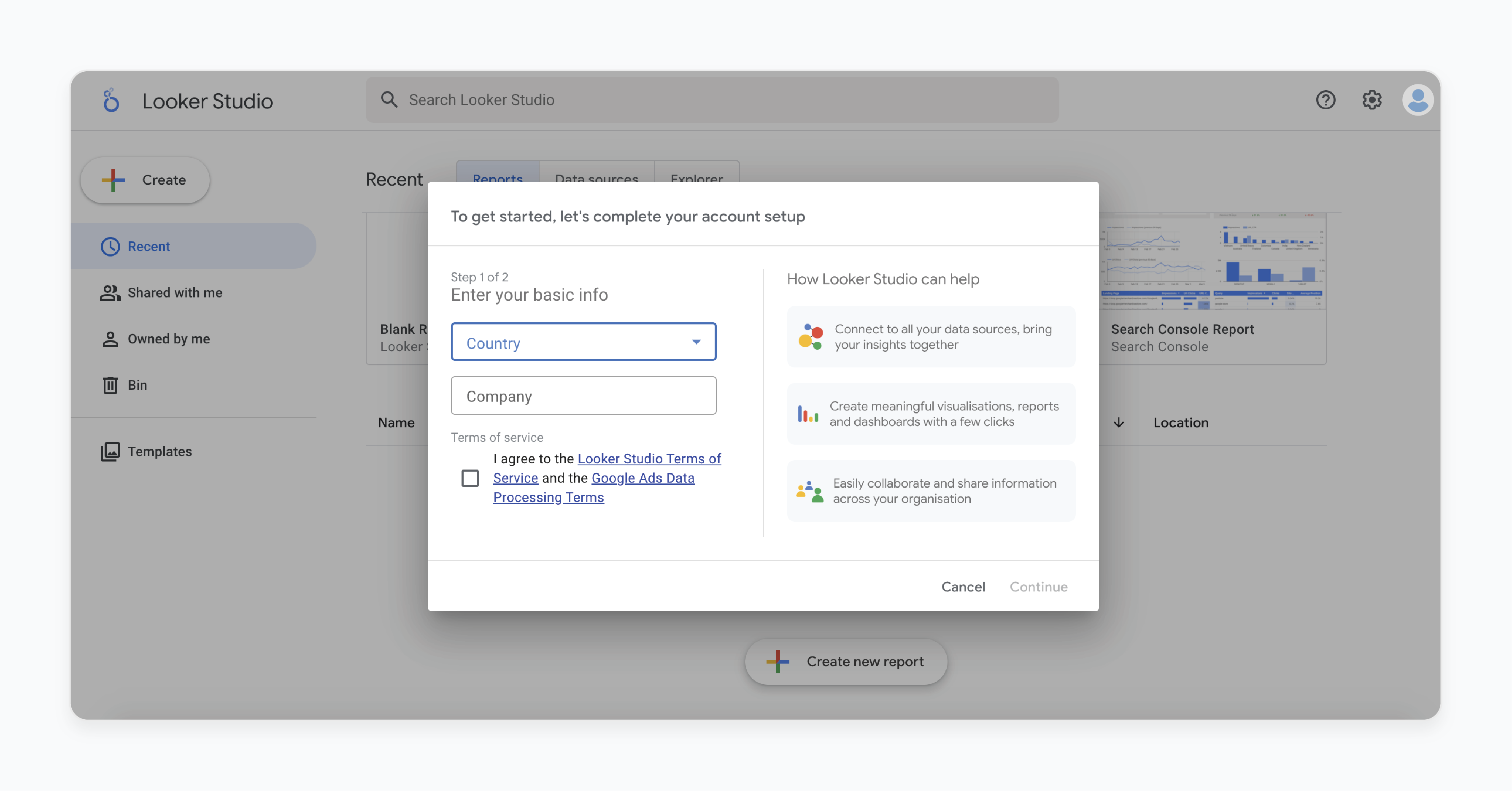Image resolution: width=1512 pixels, height=791 pixels.
Task: Click the Search Looker Studio field
Action: click(x=712, y=100)
